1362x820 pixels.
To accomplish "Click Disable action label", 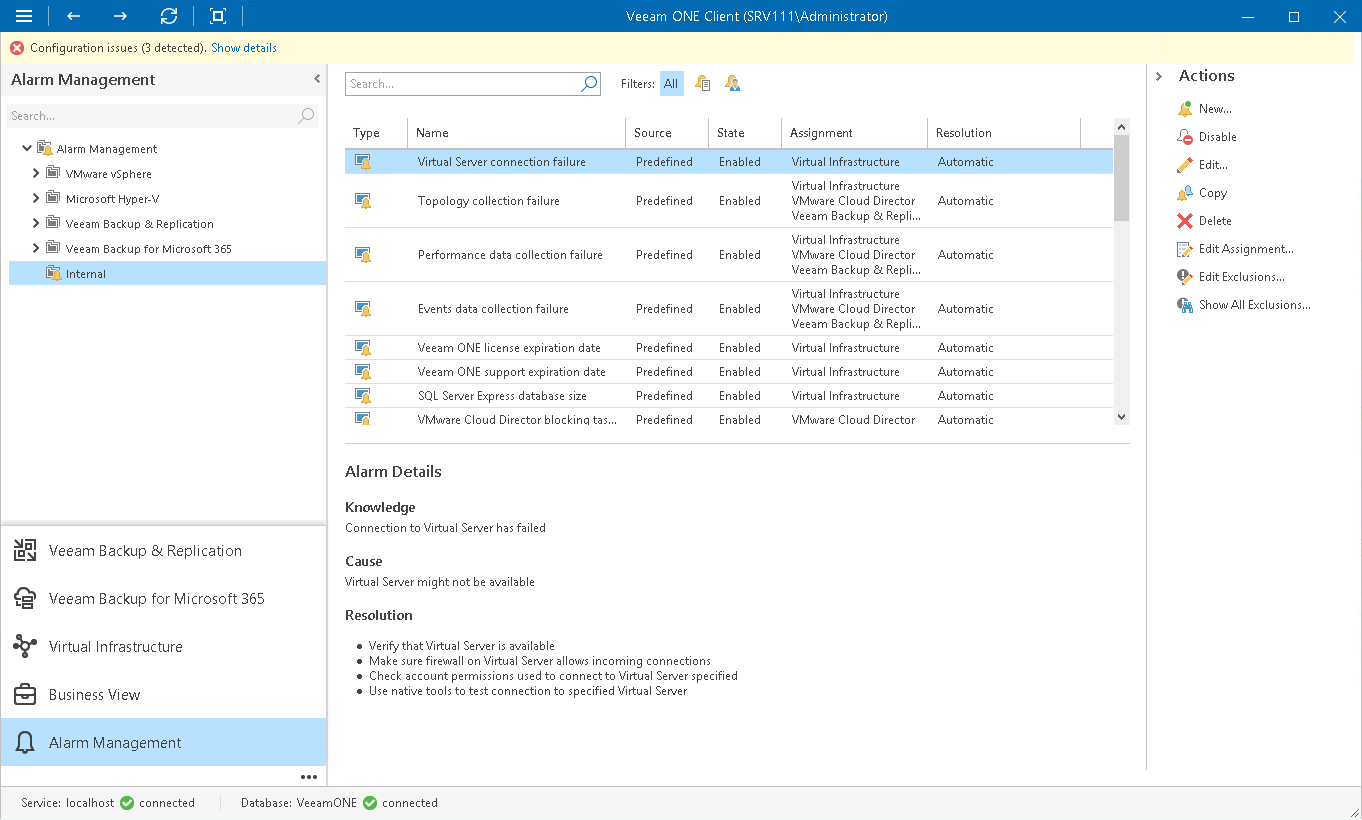I will 1218,137.
